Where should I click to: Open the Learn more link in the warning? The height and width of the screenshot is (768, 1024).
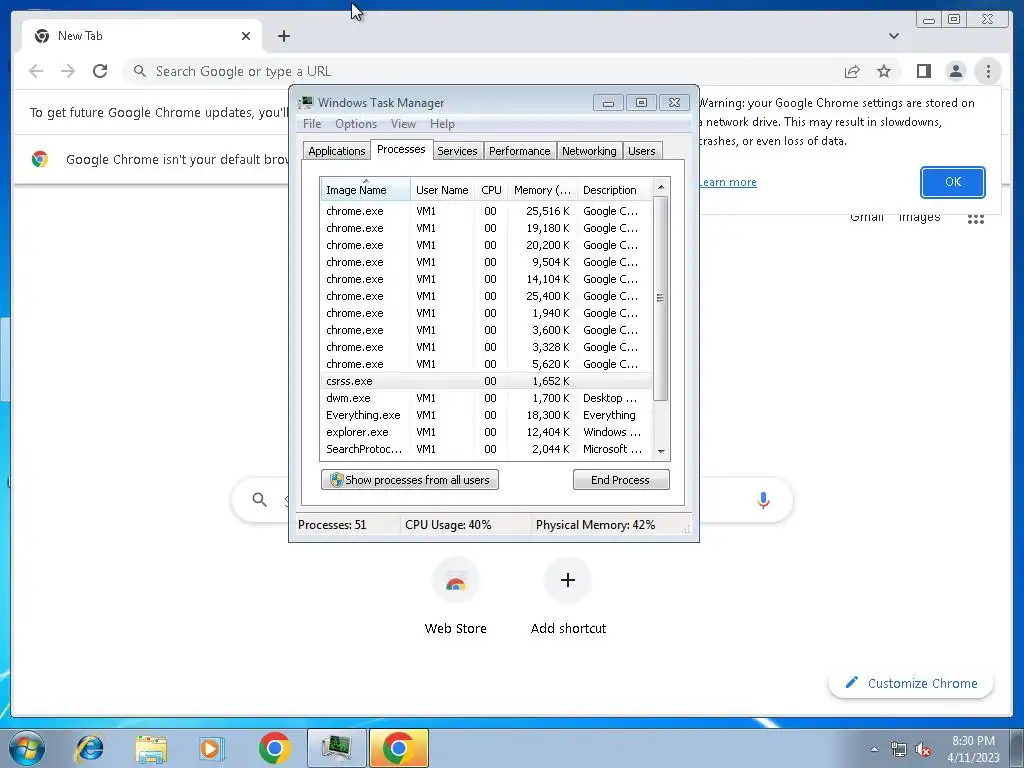coord(728,182)
